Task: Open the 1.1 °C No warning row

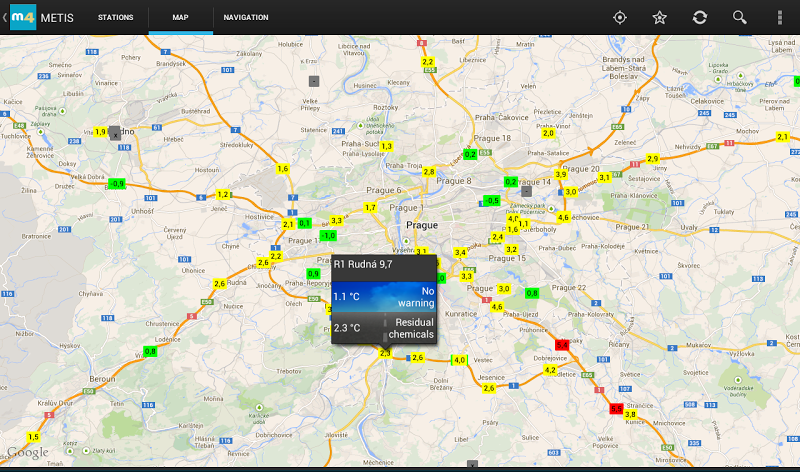Action: pos(384,296)
